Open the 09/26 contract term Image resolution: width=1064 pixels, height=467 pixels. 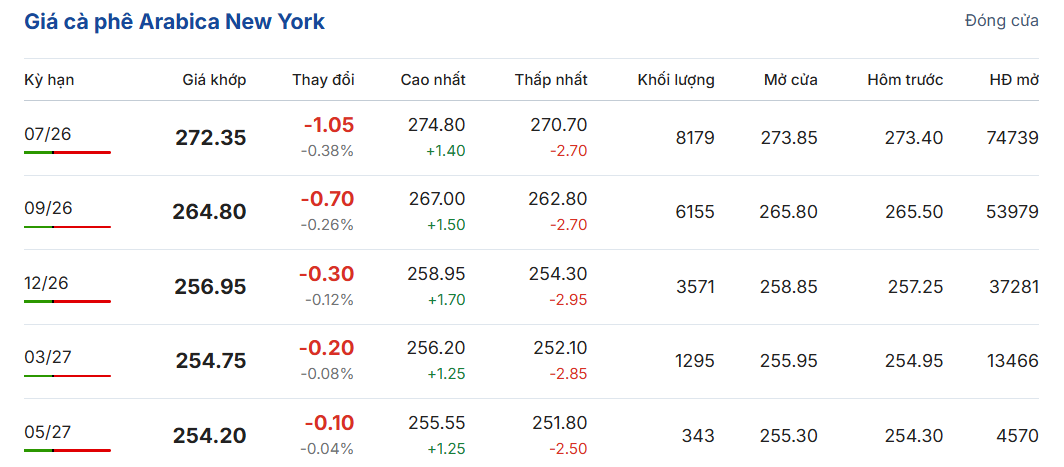point(46,209)
